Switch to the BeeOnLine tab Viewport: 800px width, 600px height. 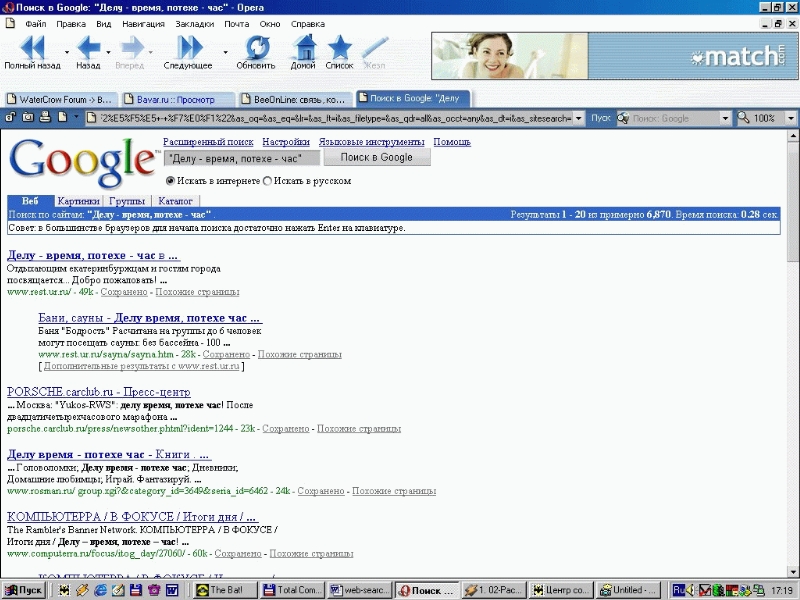coord(295,99)
